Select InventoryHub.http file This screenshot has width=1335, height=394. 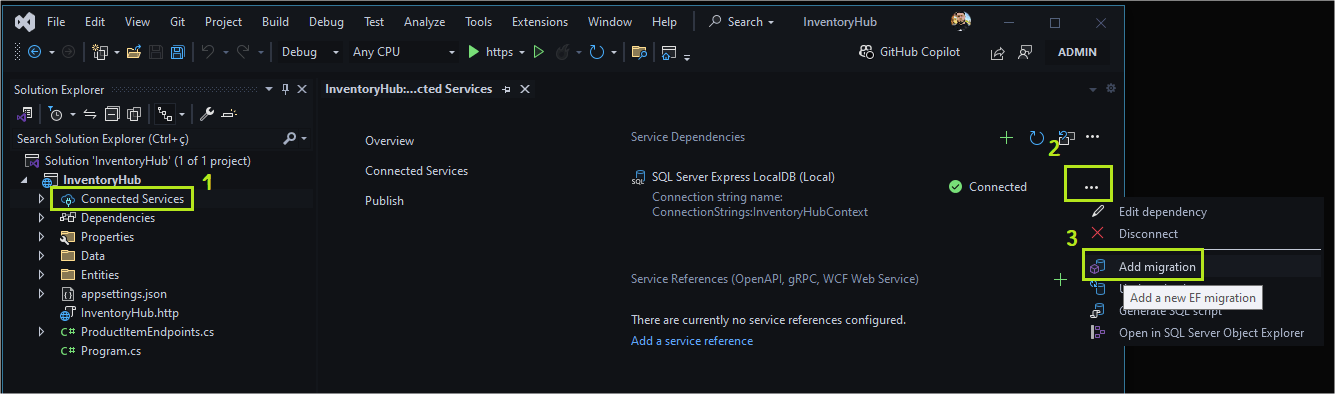pos(129,313)
